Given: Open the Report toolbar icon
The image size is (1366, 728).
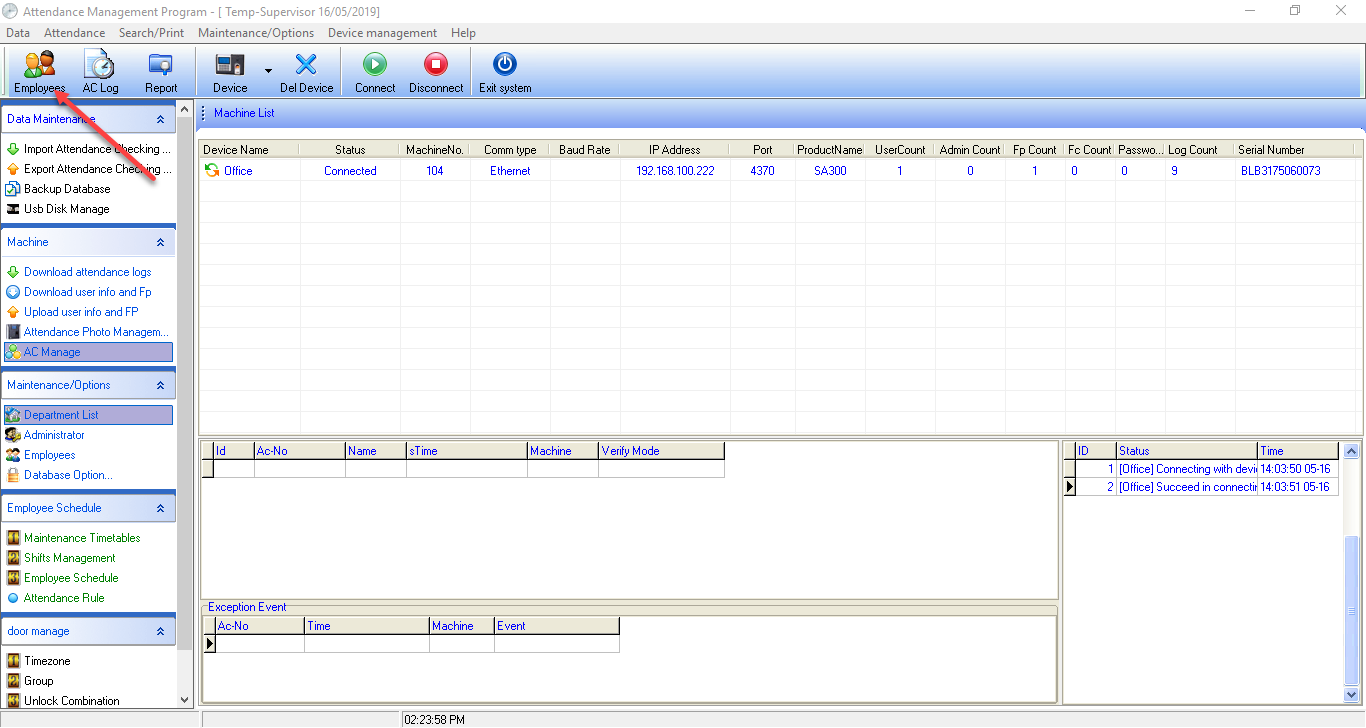Looking at the screenshot, I should [x=160, y=66].
